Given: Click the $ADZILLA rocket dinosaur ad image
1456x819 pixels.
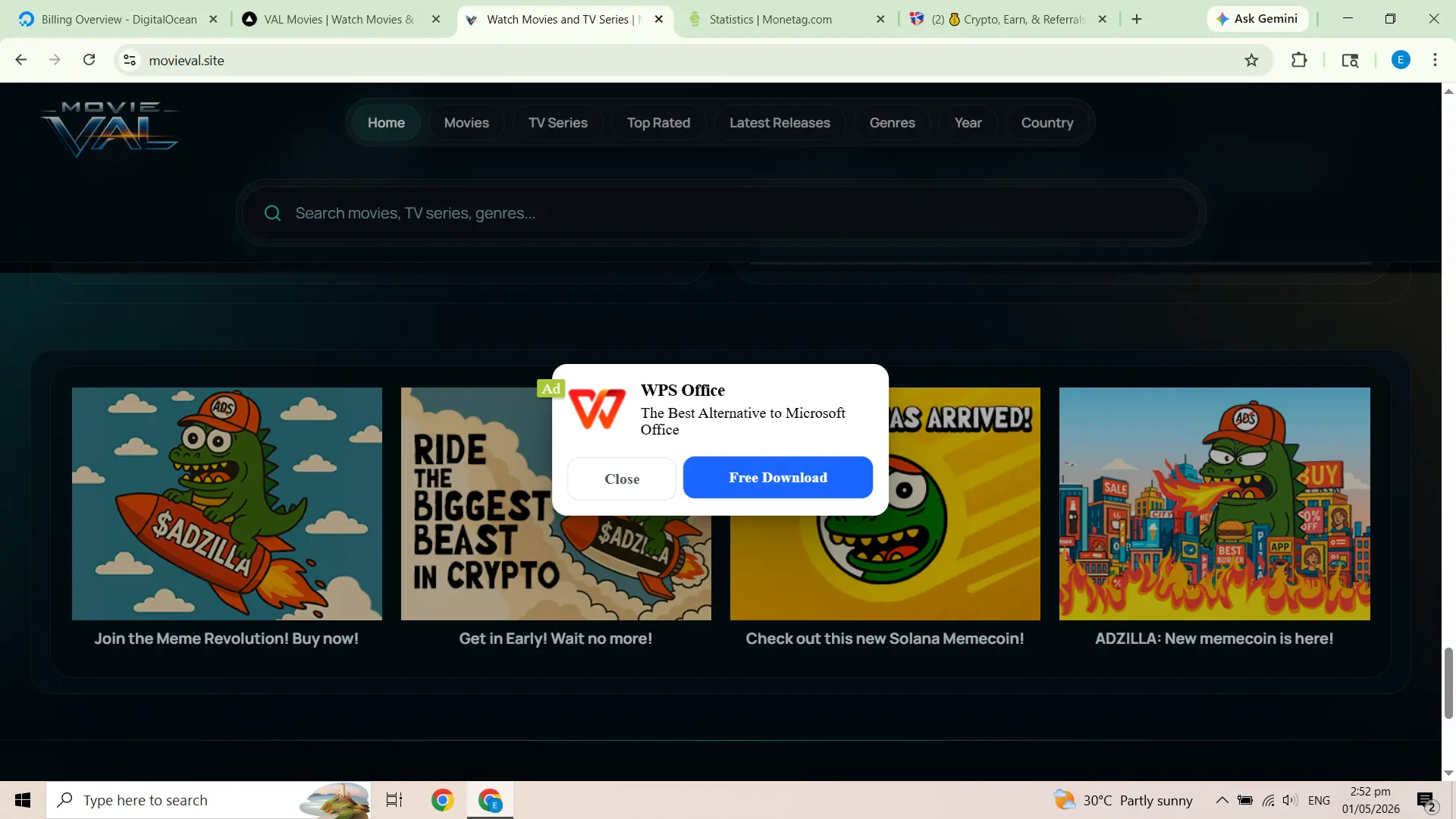Looking at the screenshot, I should pos(227,504).
